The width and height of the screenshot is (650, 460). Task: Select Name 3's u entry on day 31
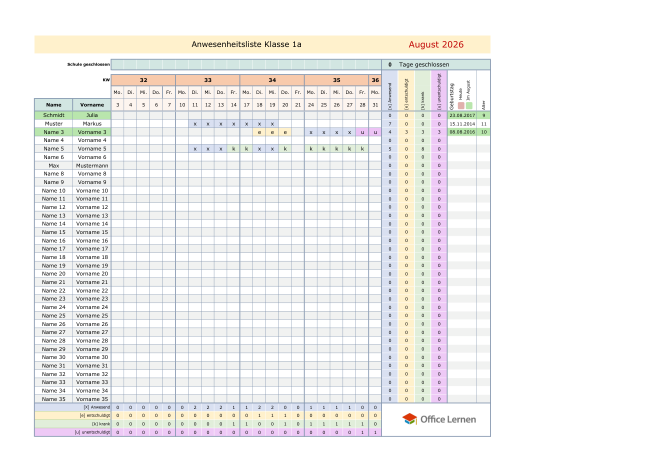pyautogui.click(x=375, y=132)
